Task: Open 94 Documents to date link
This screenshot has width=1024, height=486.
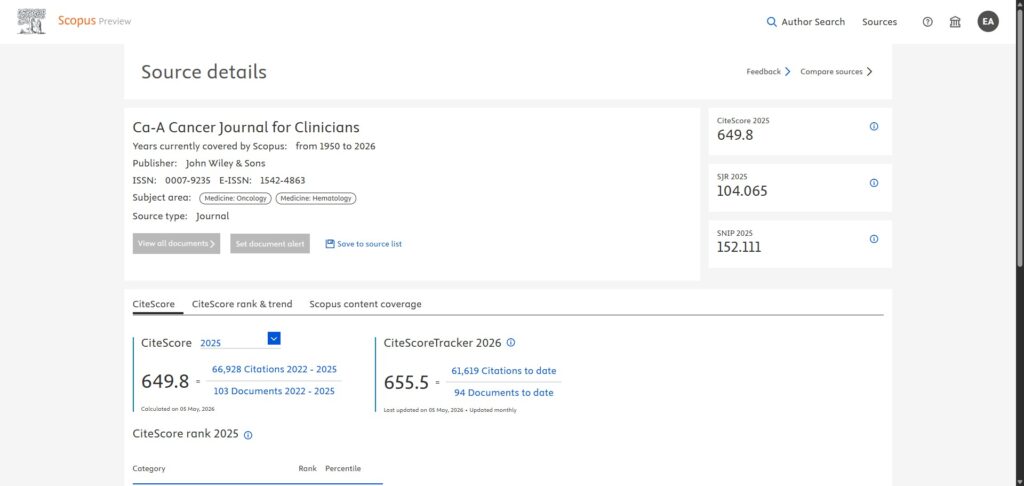Action: (x=504, y=393)
